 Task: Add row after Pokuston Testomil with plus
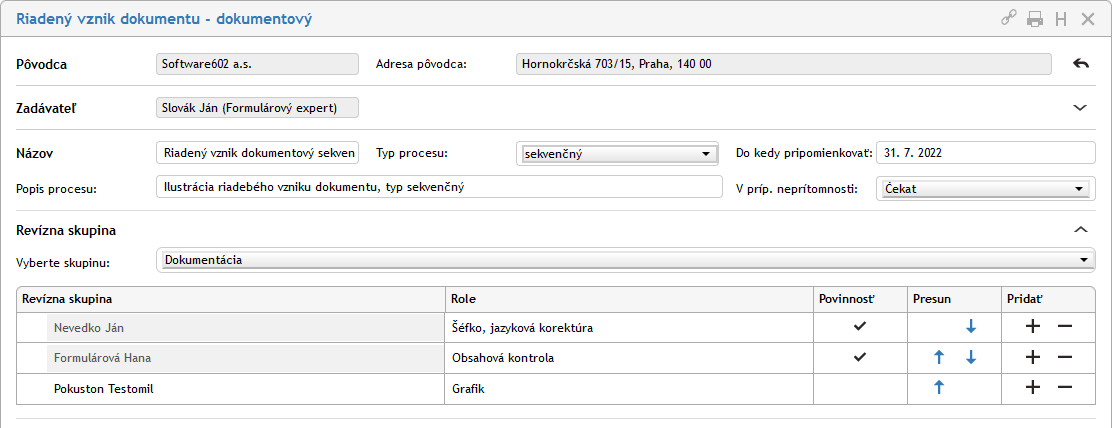coord(1033,388)
